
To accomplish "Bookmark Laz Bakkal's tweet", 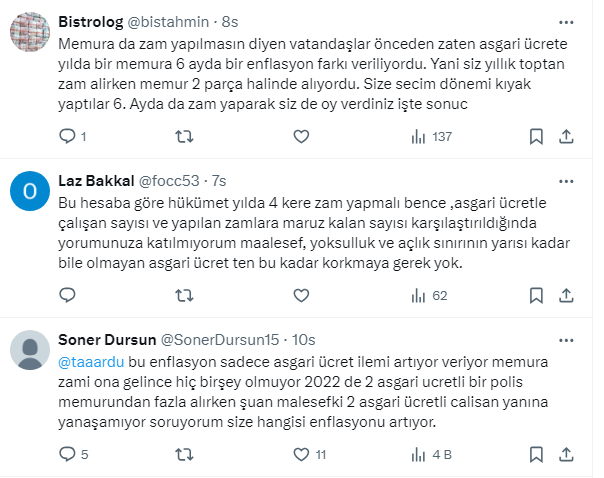I will click(537, 295).
